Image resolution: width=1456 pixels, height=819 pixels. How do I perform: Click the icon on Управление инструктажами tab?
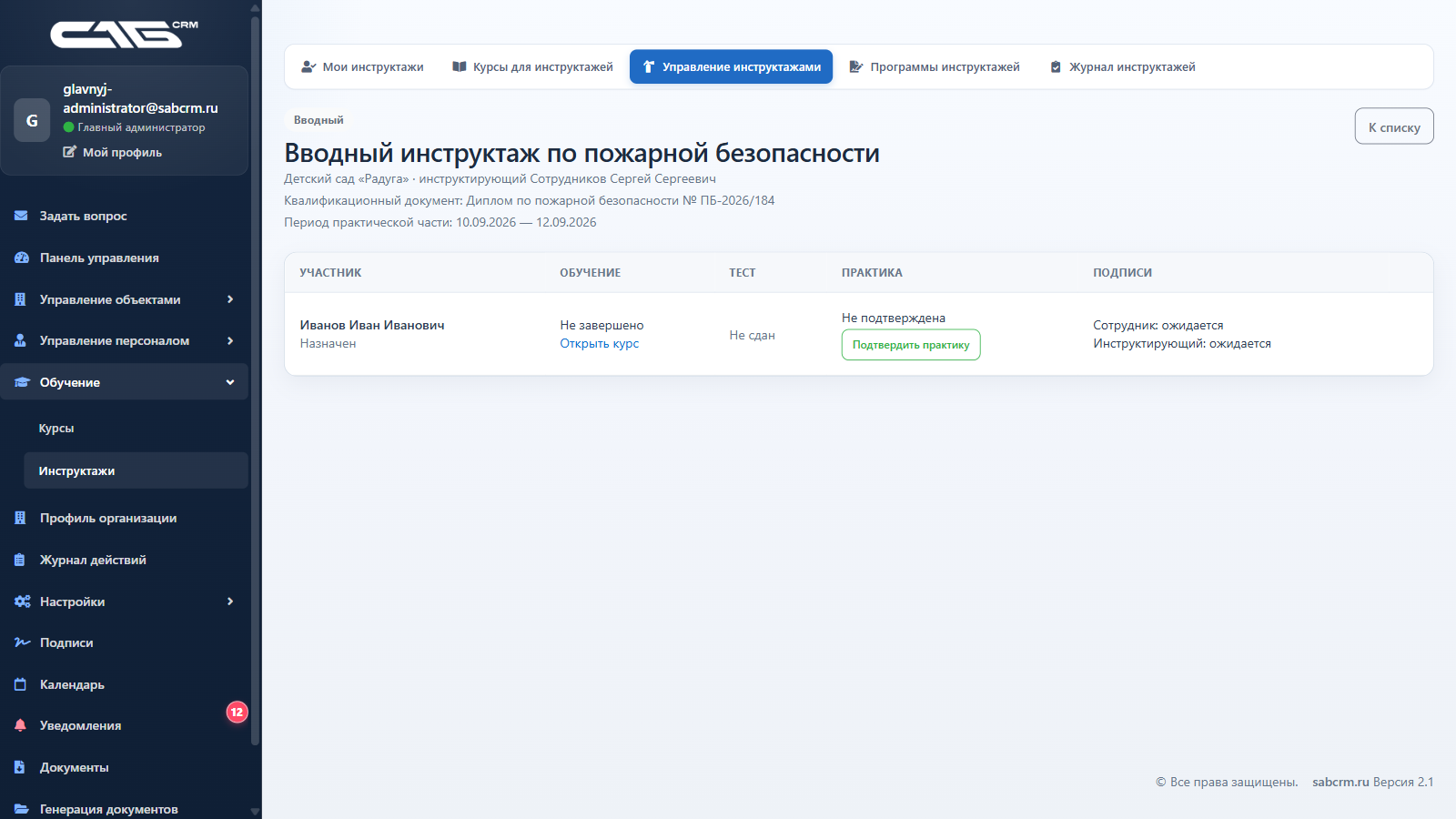click(649, 66)
